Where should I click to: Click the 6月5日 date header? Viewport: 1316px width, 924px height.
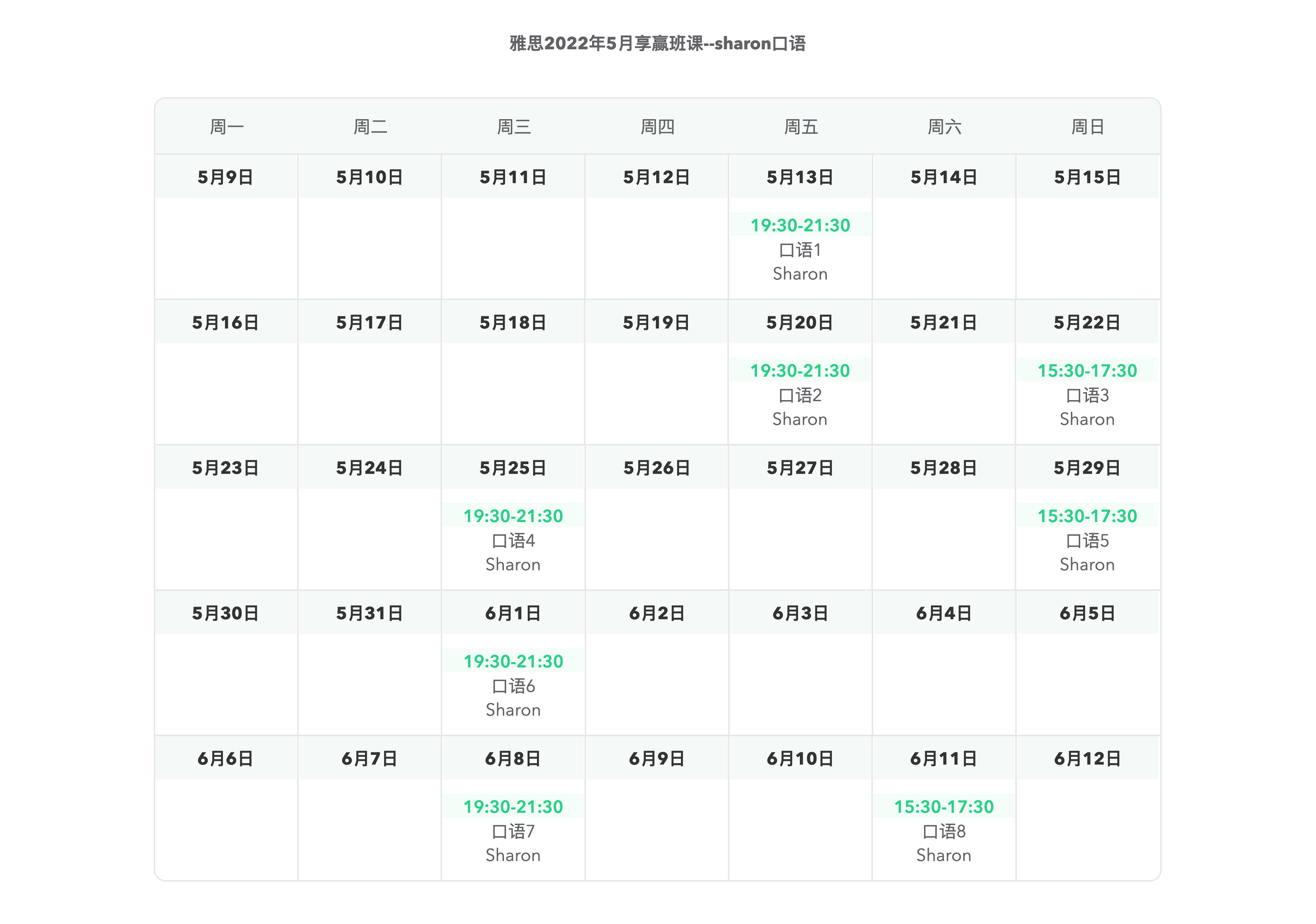coord(1087,613)
